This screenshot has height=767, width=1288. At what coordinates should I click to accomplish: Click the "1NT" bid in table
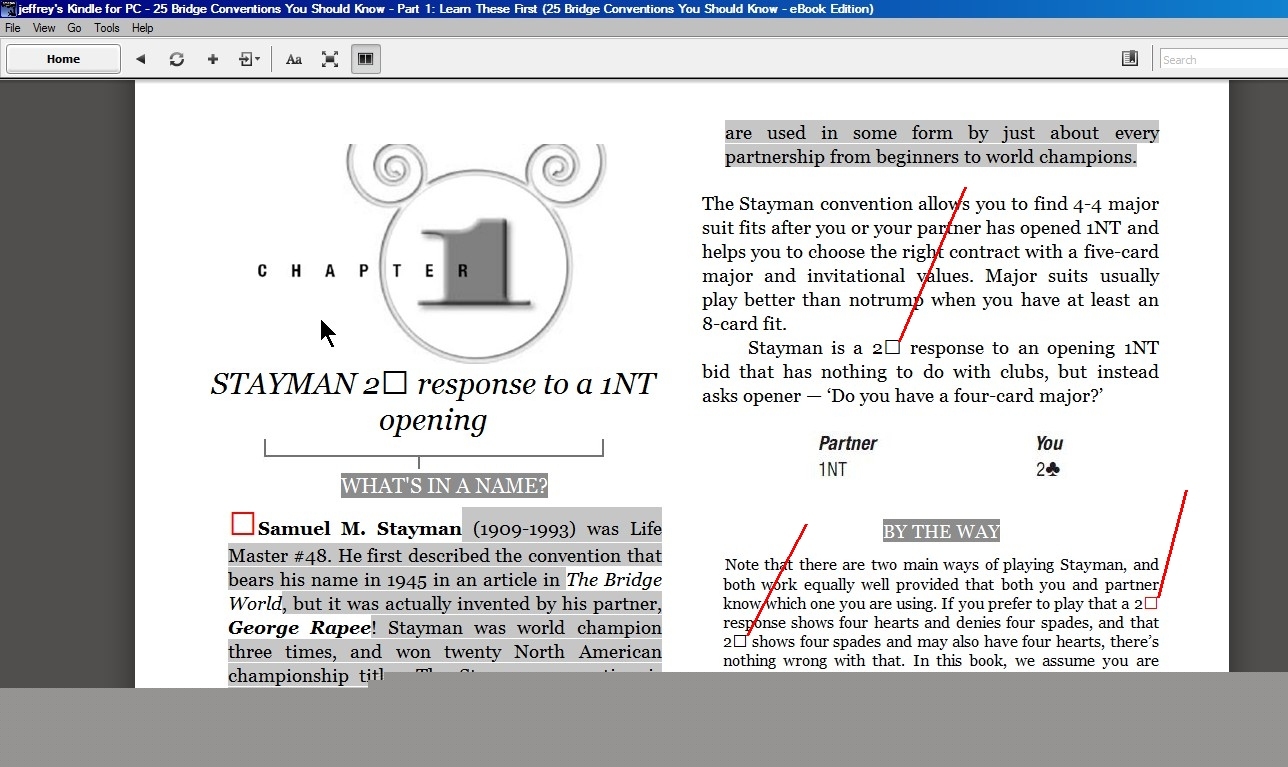click(833, 468)
